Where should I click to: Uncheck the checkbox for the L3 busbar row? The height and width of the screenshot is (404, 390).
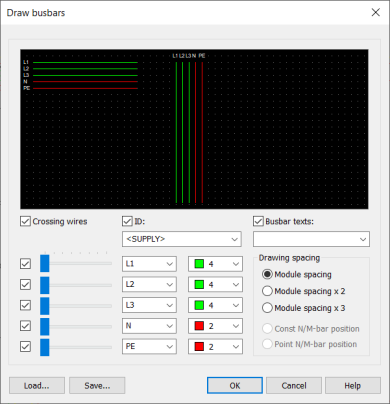[26, 305]
